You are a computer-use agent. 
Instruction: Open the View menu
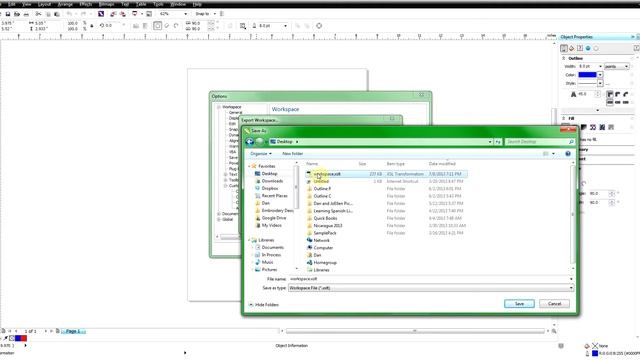coord(27,4)
